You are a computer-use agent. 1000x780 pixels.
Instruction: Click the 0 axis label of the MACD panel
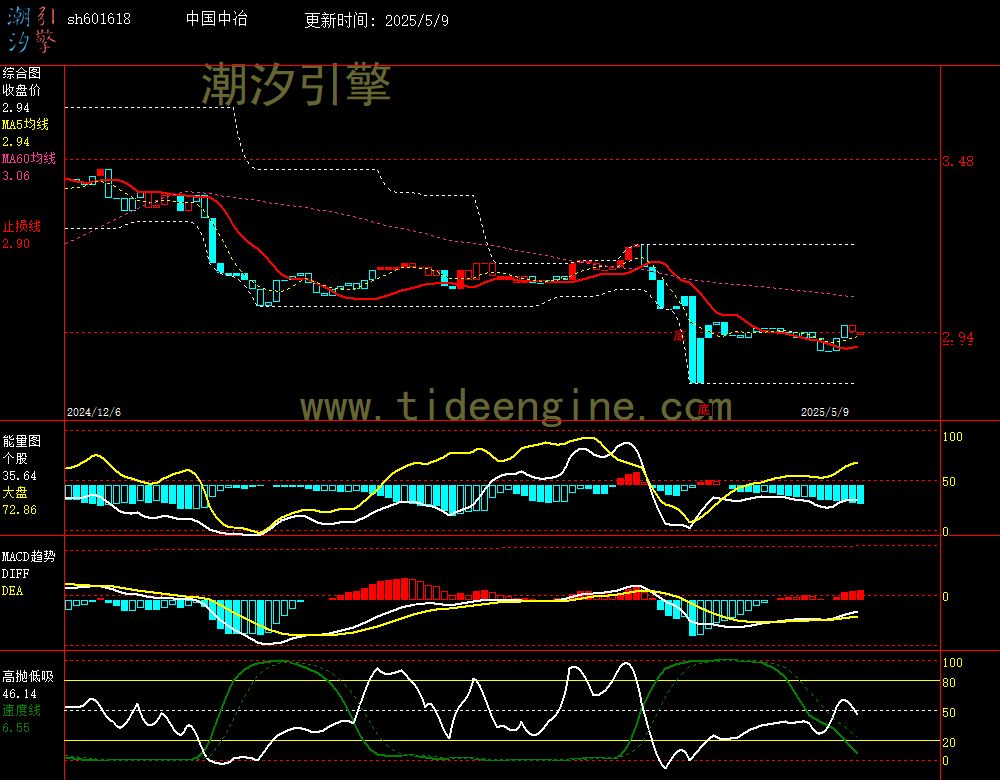[946, 596]
